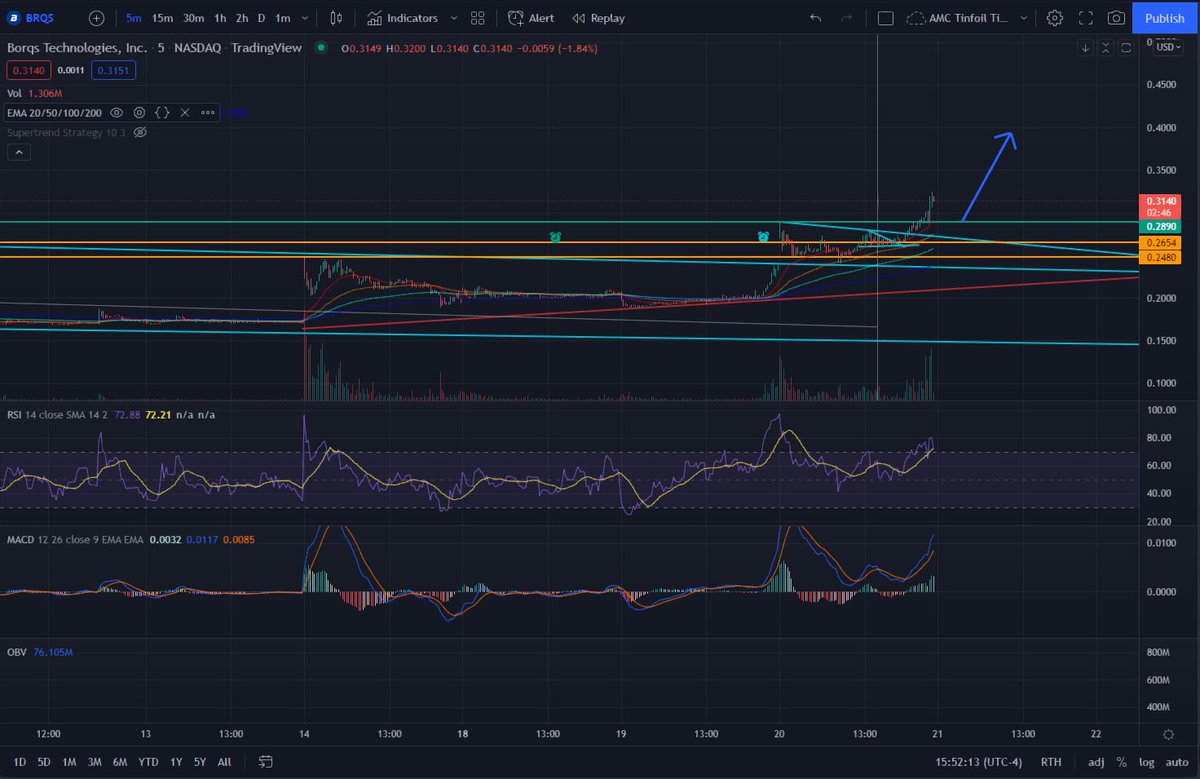Expand the timeframe interval dropdown
The image size is (1200, 779).
305,18
